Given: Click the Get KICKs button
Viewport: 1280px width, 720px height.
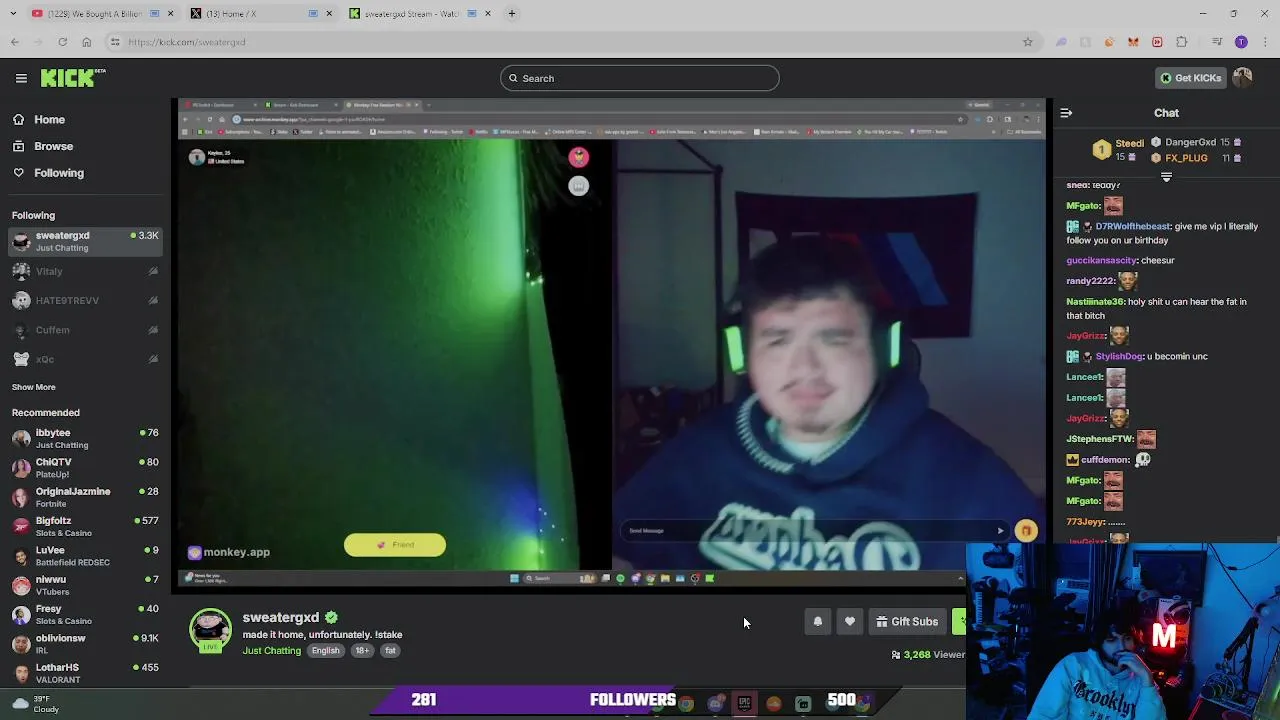Looking at the screenshot, I should 1190,78.
